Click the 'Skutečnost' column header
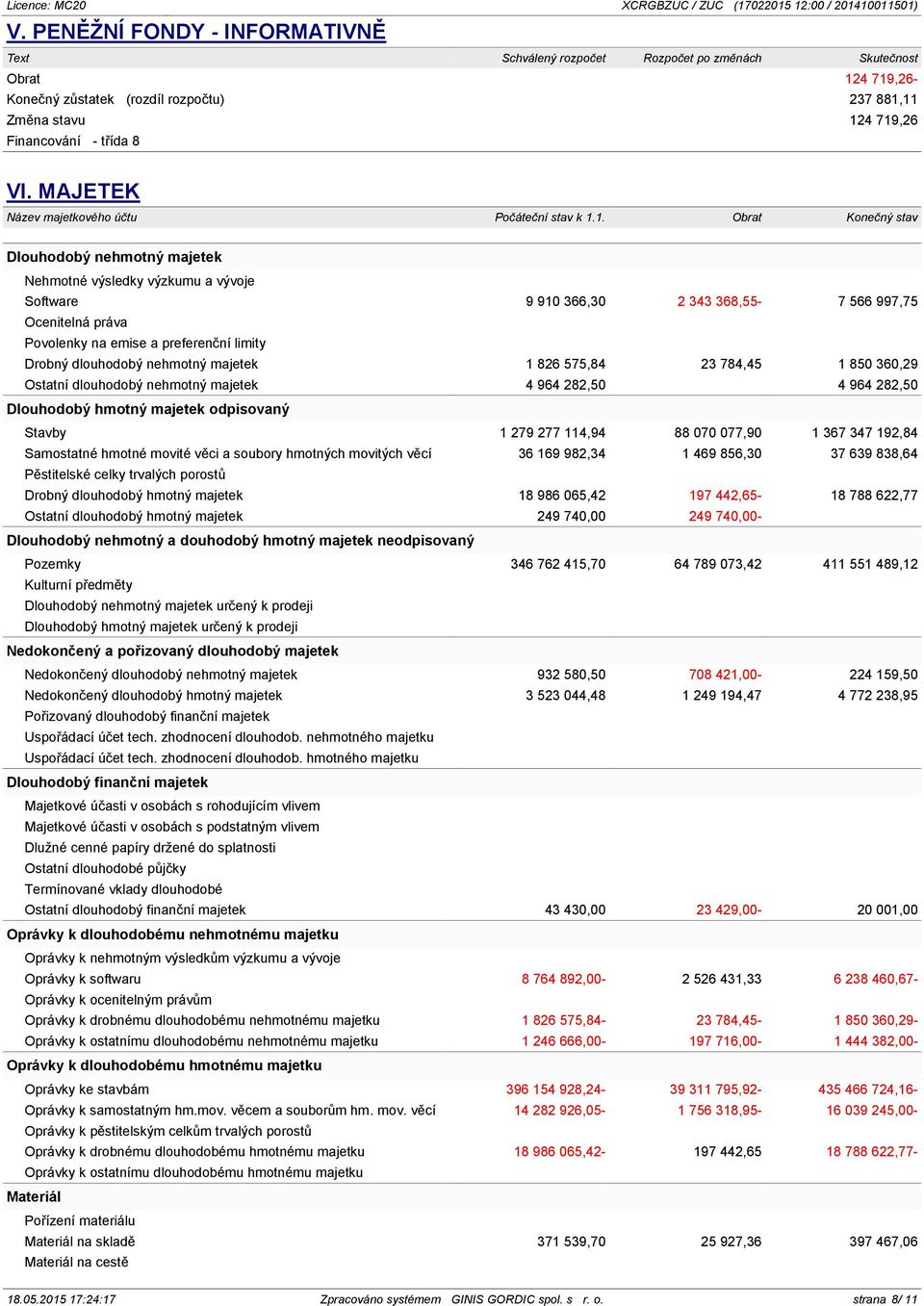Viewport: 924px width, 1306px height. (x=888, y=58)
